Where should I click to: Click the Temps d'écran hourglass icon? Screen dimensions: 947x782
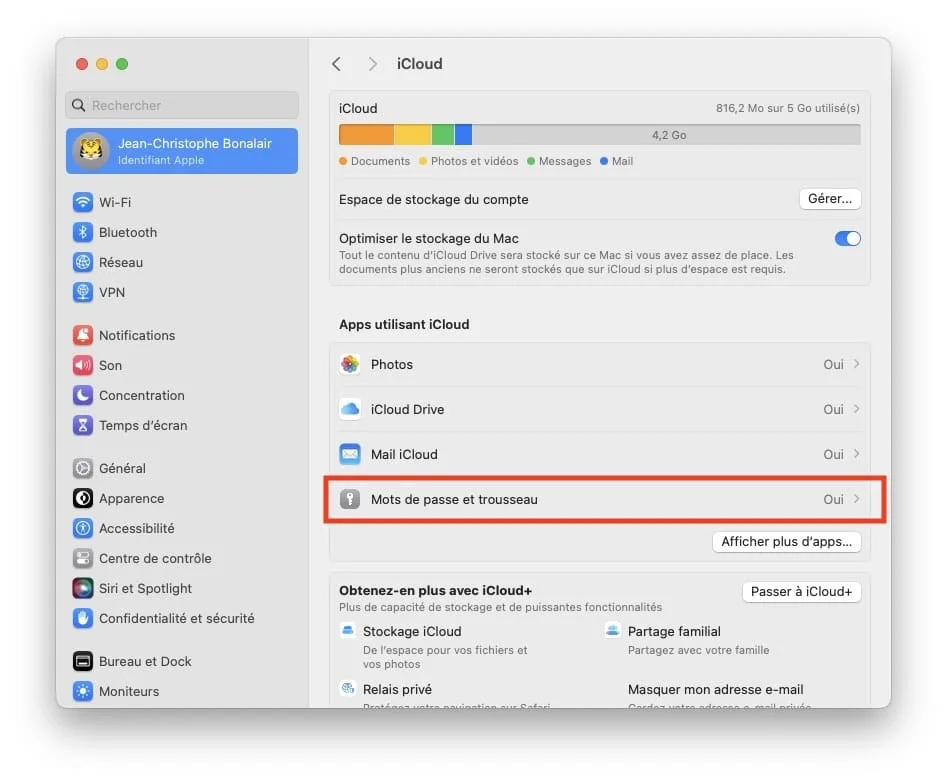coord(83,425)
